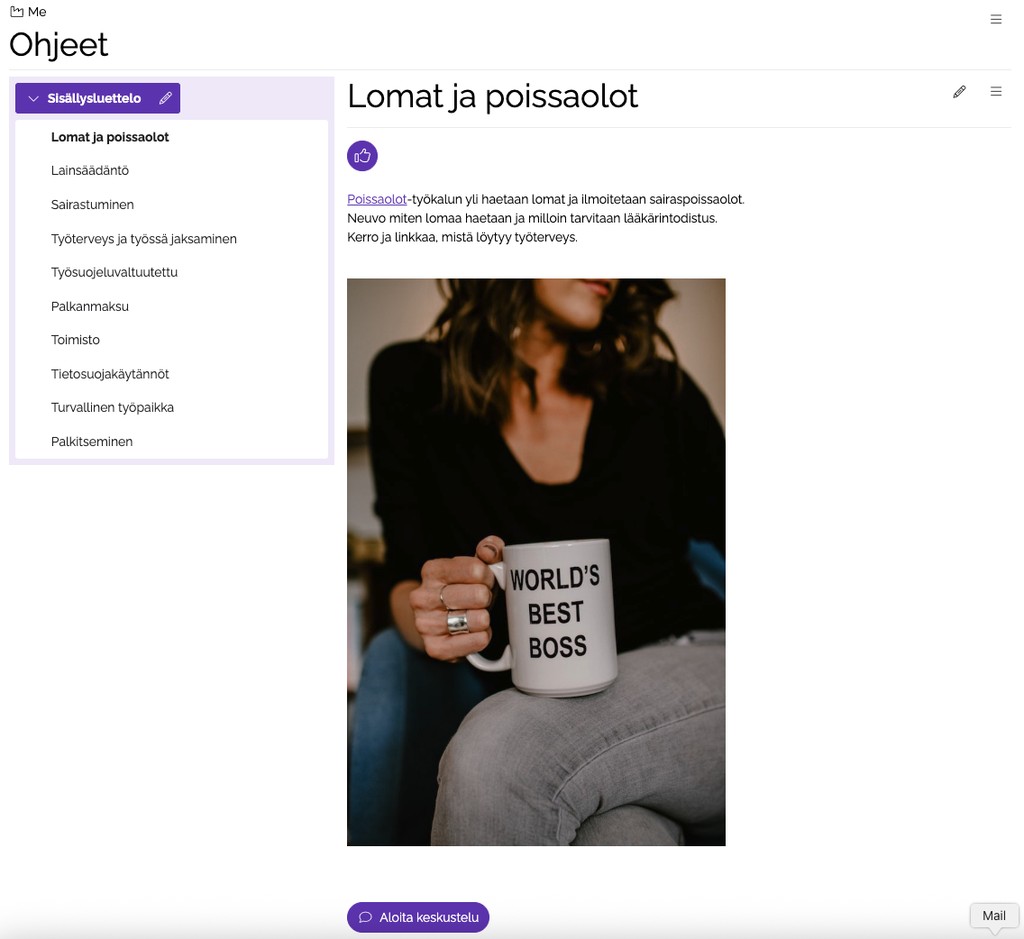Open Työsuojeluvaltuutettu page
This screenshot has width=1024, height=939.
[114, 272]
